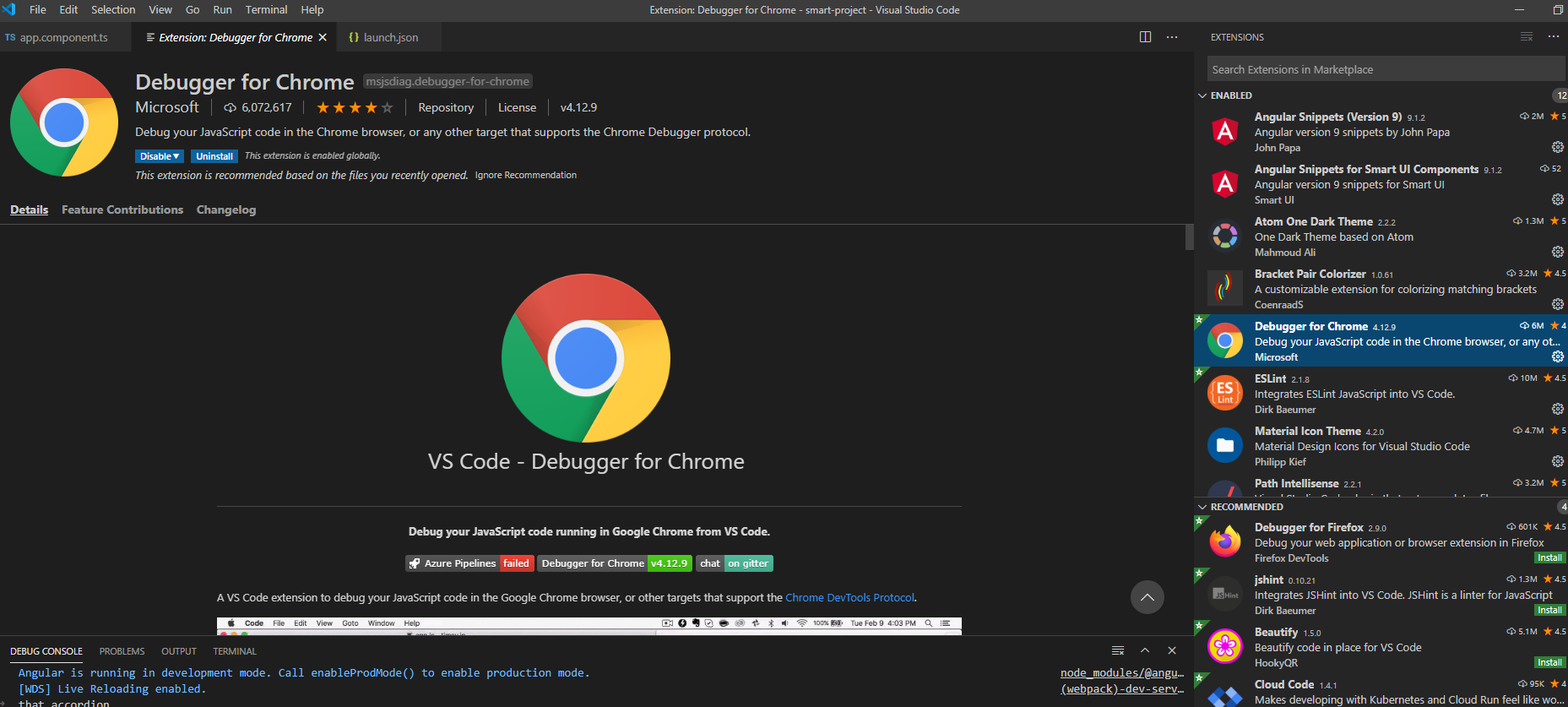Open manage gear for Material Icon Theme
This screenshot has height=707, width=1568.
1558,461
